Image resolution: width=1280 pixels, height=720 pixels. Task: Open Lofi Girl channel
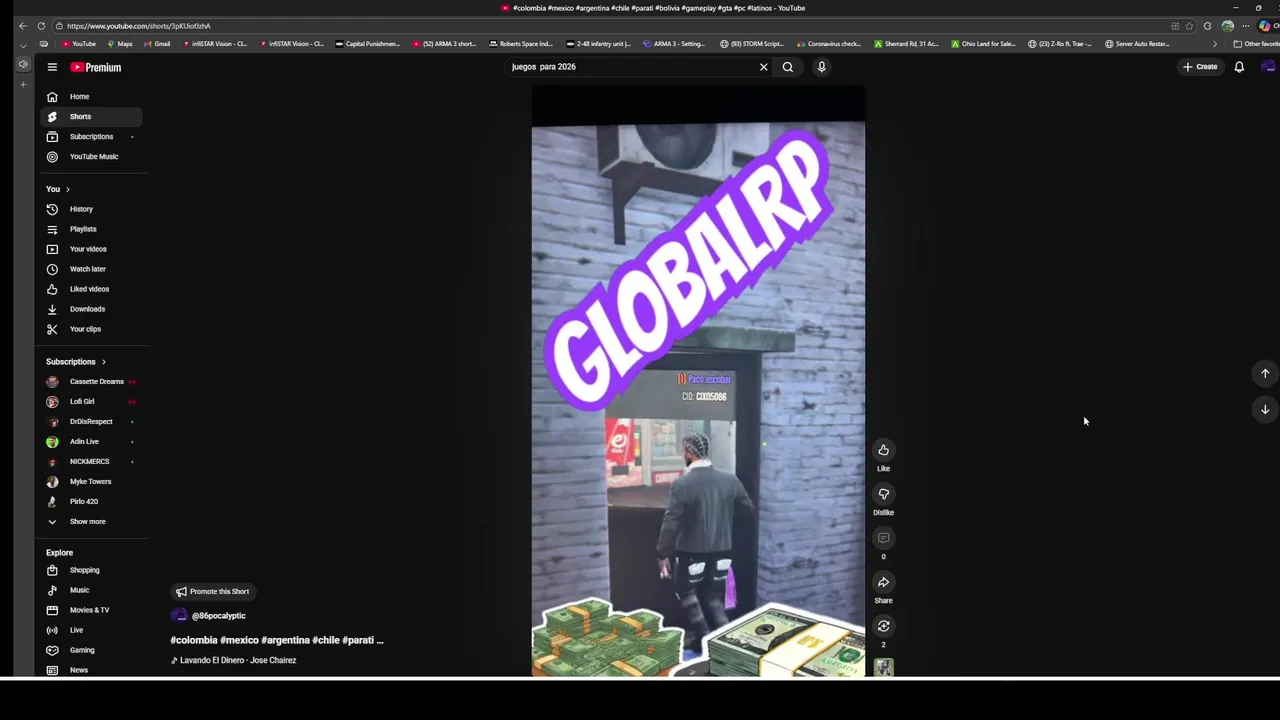(91, 402)
